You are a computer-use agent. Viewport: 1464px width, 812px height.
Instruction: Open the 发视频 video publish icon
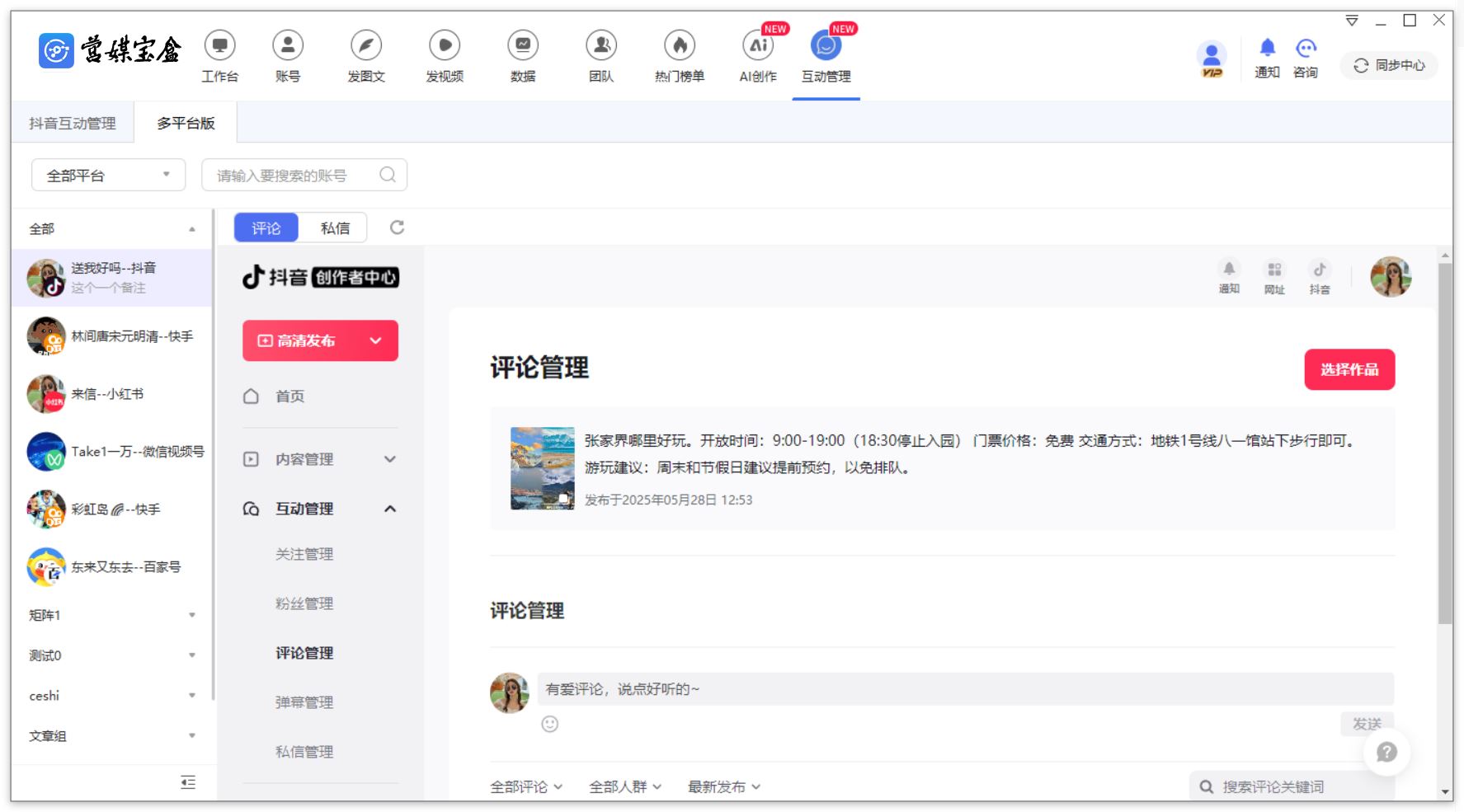pyautogui.click(x=444, y=46)
